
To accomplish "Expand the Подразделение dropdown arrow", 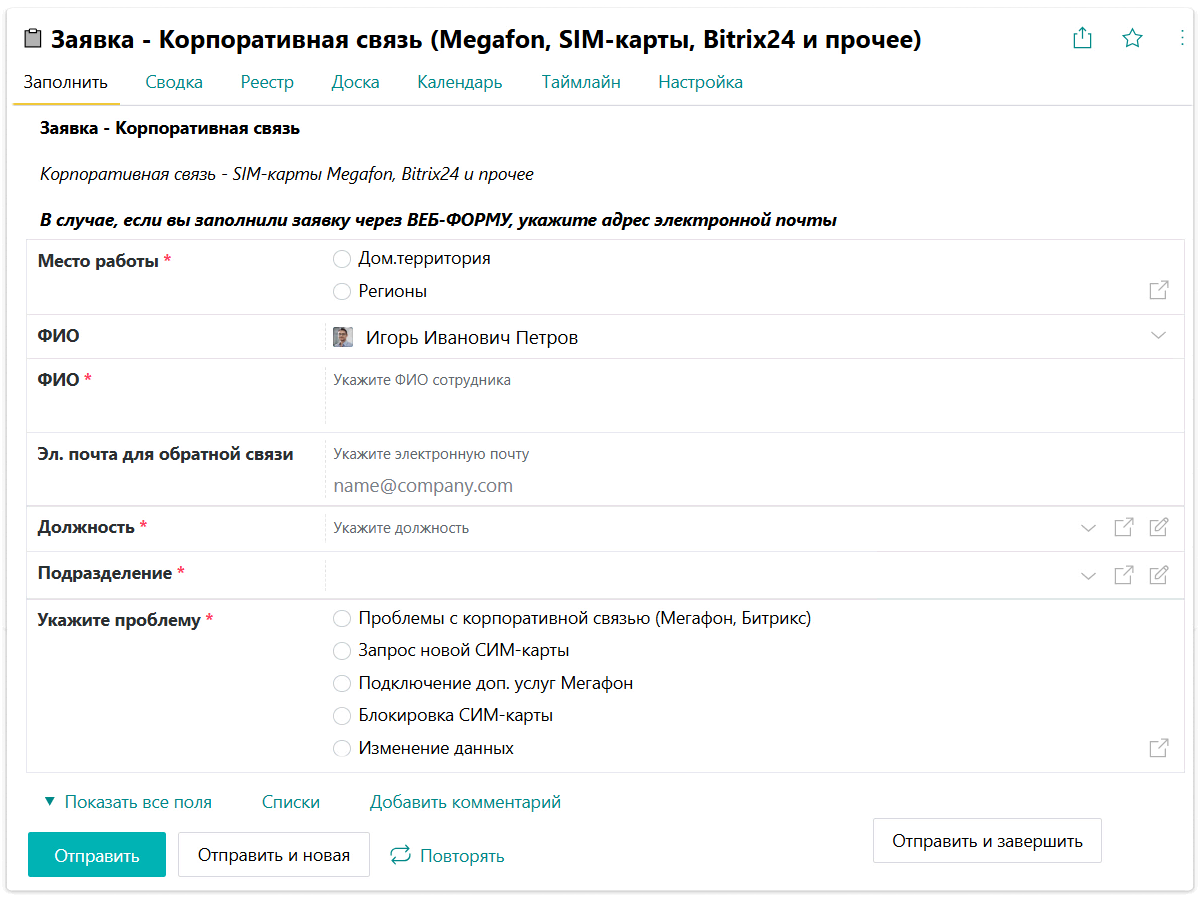I will [1088, 575].
